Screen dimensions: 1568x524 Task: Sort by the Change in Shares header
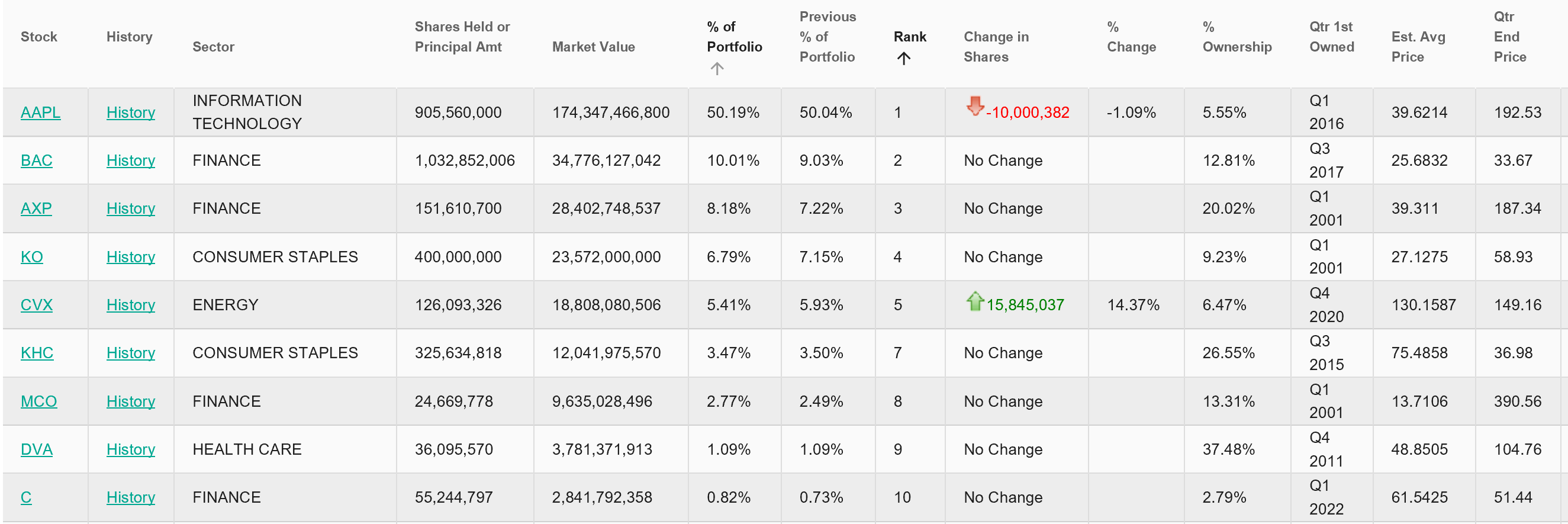coord(995,47)
